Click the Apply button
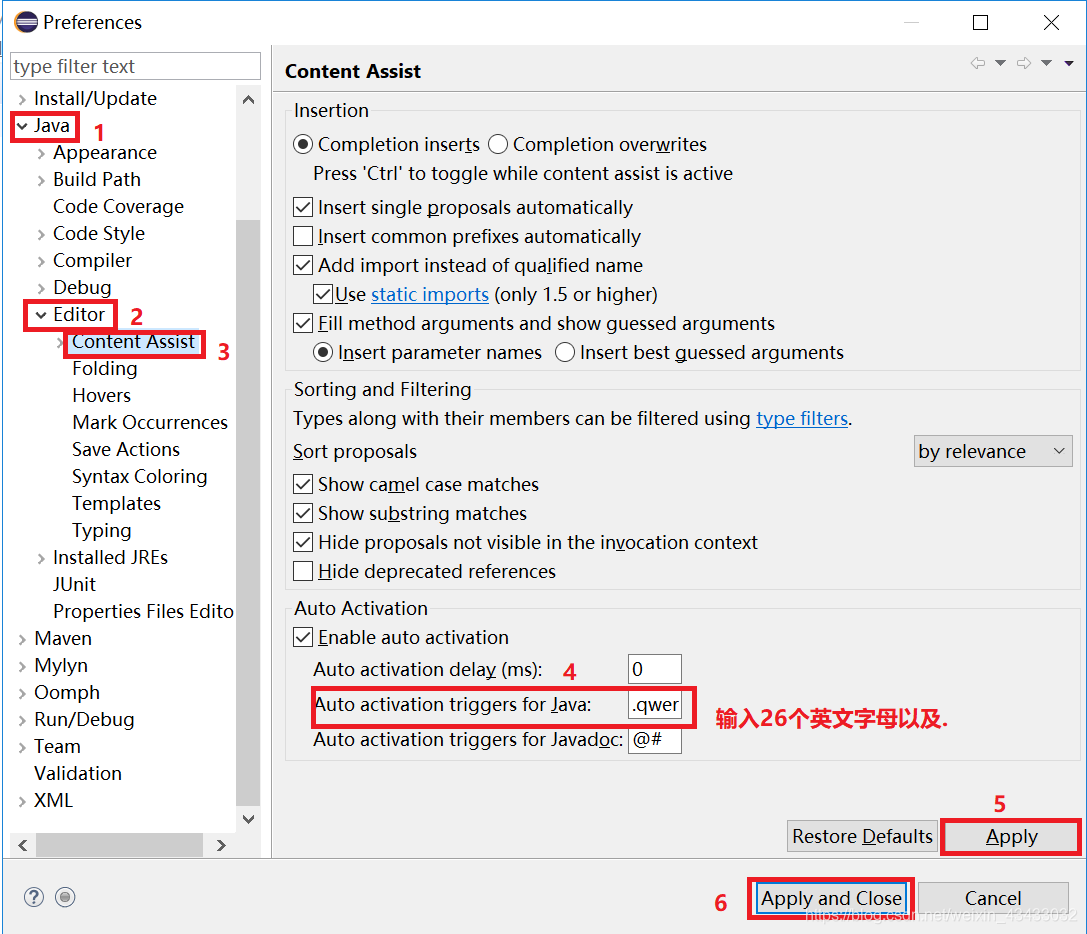The width and height of the screenshot is (1087, 934). [x=1011, y=837]
